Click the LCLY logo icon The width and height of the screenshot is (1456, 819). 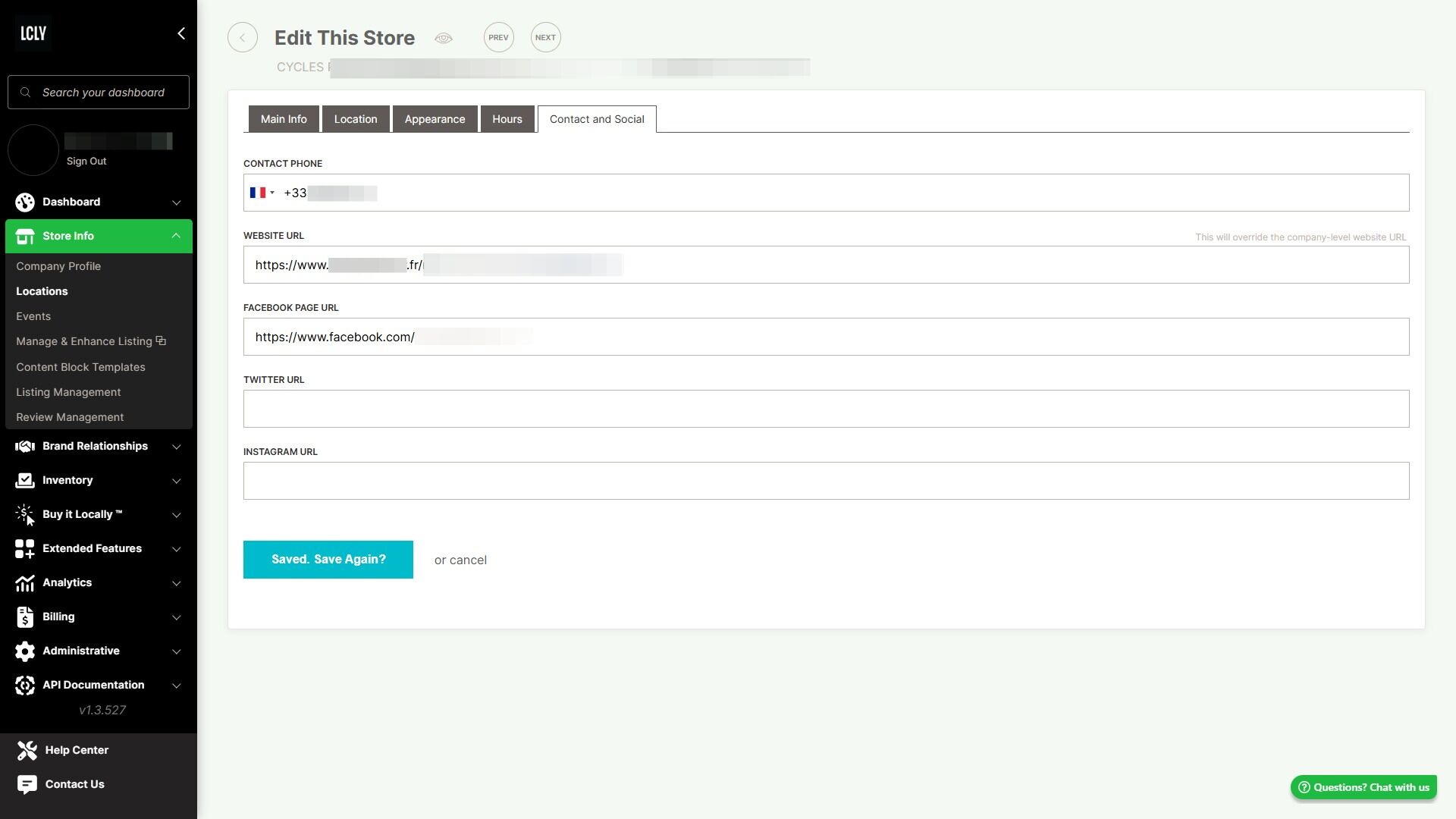[x=33, y=33]
